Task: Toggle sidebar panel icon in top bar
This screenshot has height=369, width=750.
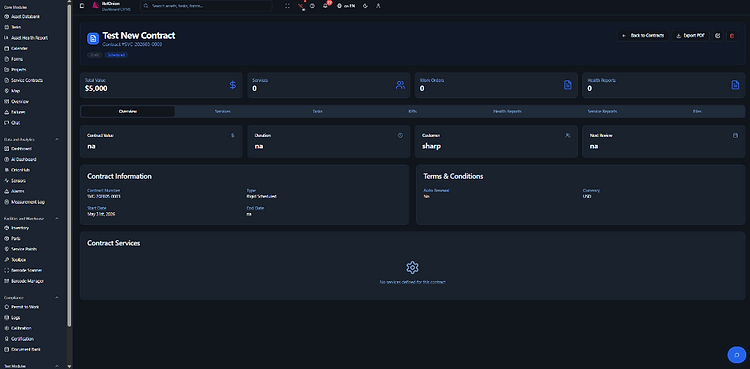Action: pos(82,6)
